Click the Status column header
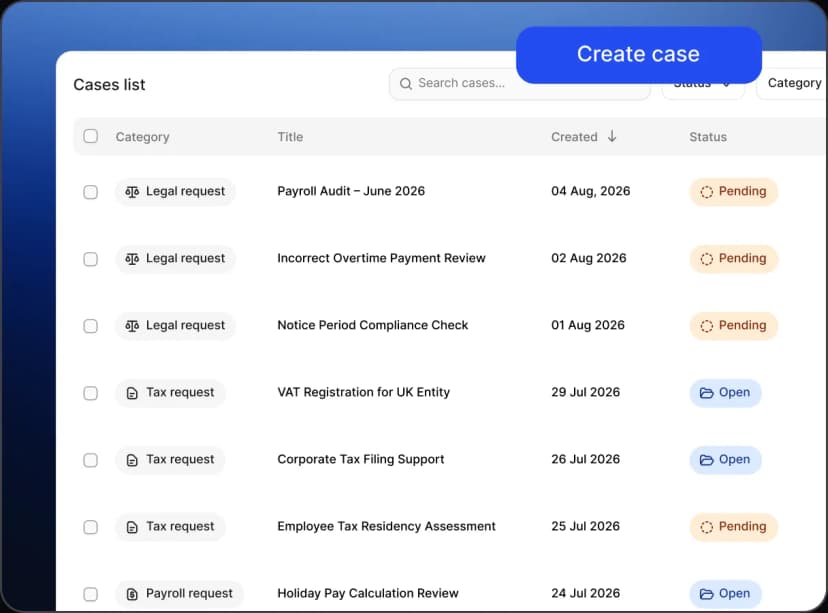The height and width of the screenshot is (613, 828). pyautogui.click(x=708, y=137)
